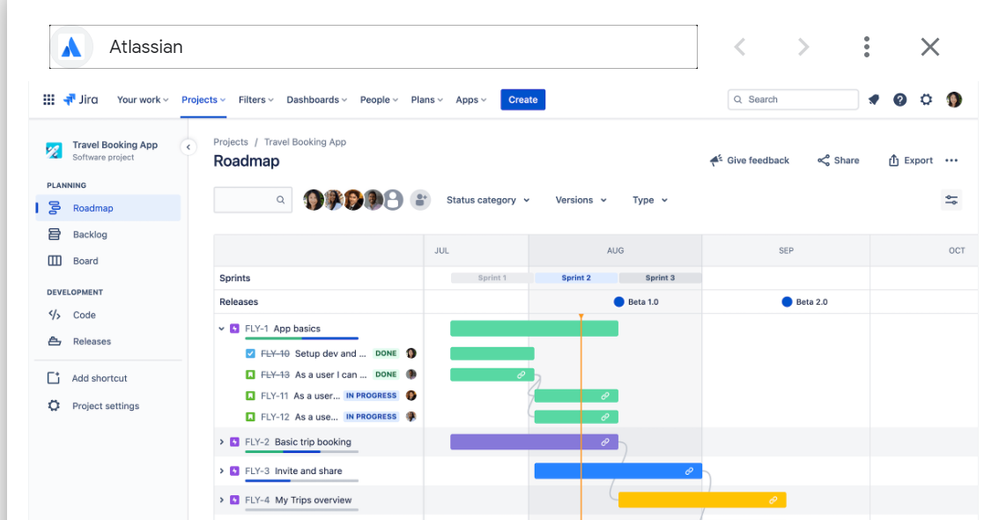Collapse the sidebar with the chevron button
This screenshot has height=520, width=999.
click(188, 147)
